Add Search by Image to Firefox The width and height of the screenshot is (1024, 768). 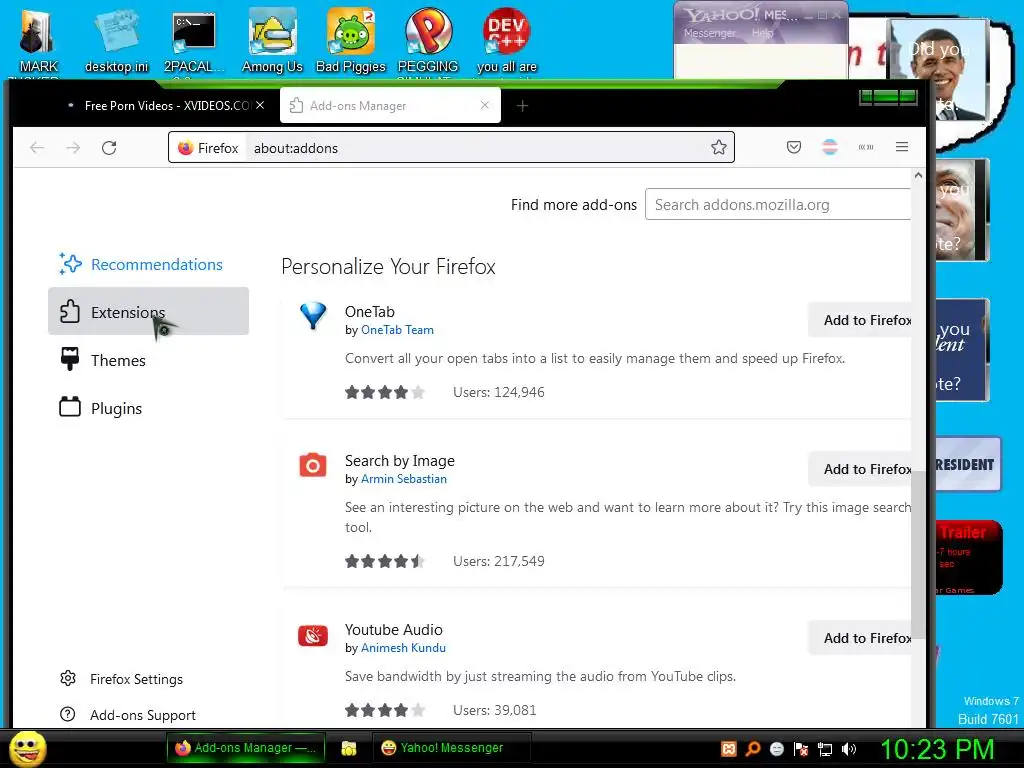(x=860, y=469)
